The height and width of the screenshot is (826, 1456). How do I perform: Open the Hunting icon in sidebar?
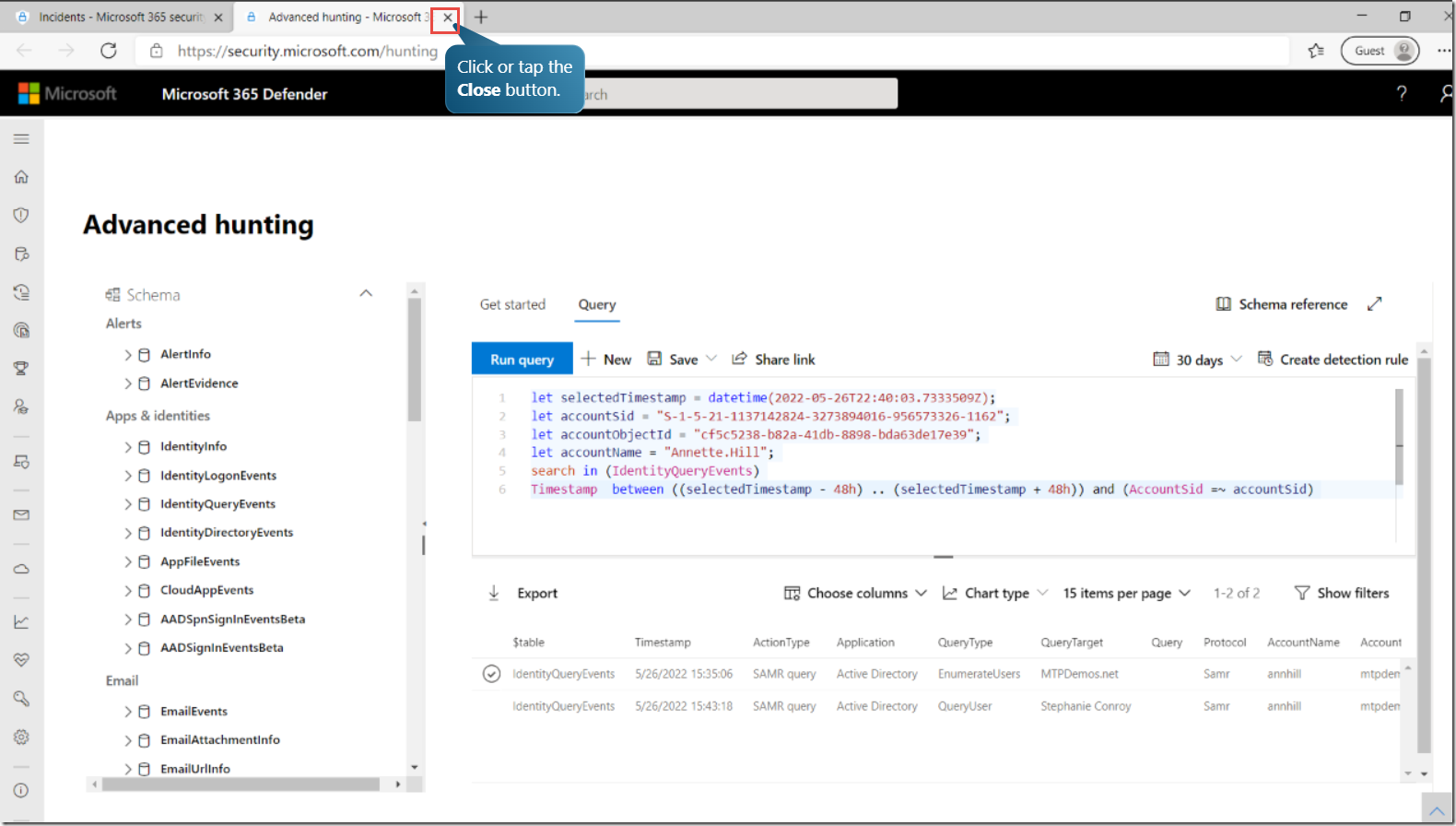click(21, 254)
